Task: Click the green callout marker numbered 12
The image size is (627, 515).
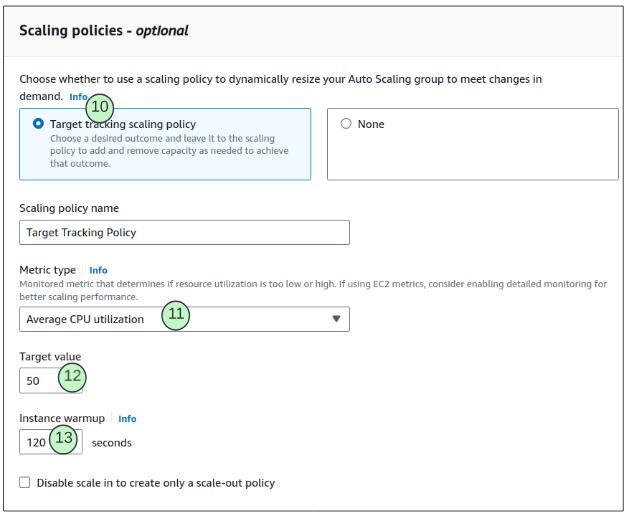Action: coord(72,377)
